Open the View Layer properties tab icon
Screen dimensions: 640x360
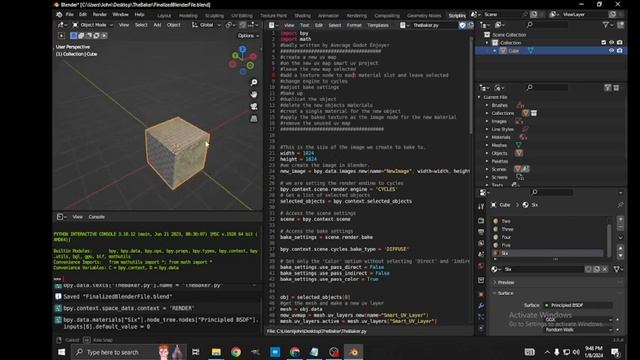click(x=481, y=243)
